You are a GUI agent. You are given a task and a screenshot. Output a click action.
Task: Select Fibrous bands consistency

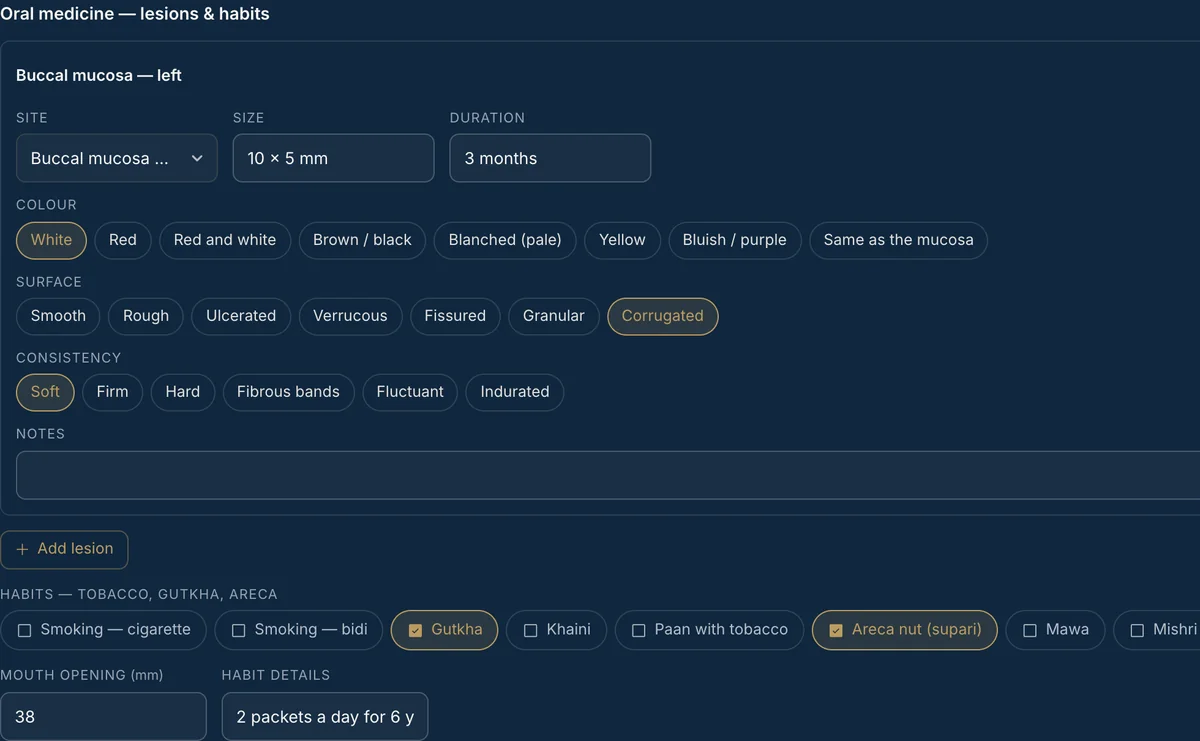click(x=288, y=392)
